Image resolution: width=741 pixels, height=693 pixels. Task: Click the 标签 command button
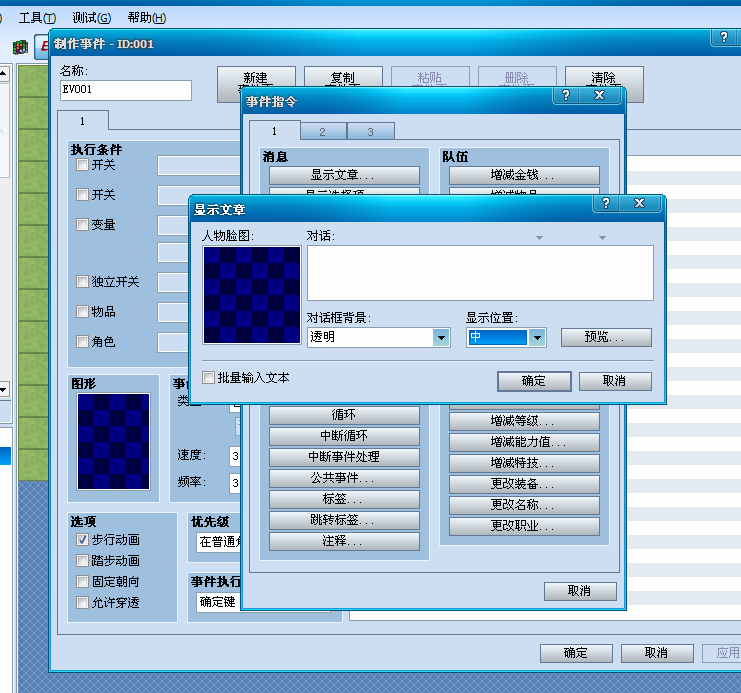click(344, 499)
